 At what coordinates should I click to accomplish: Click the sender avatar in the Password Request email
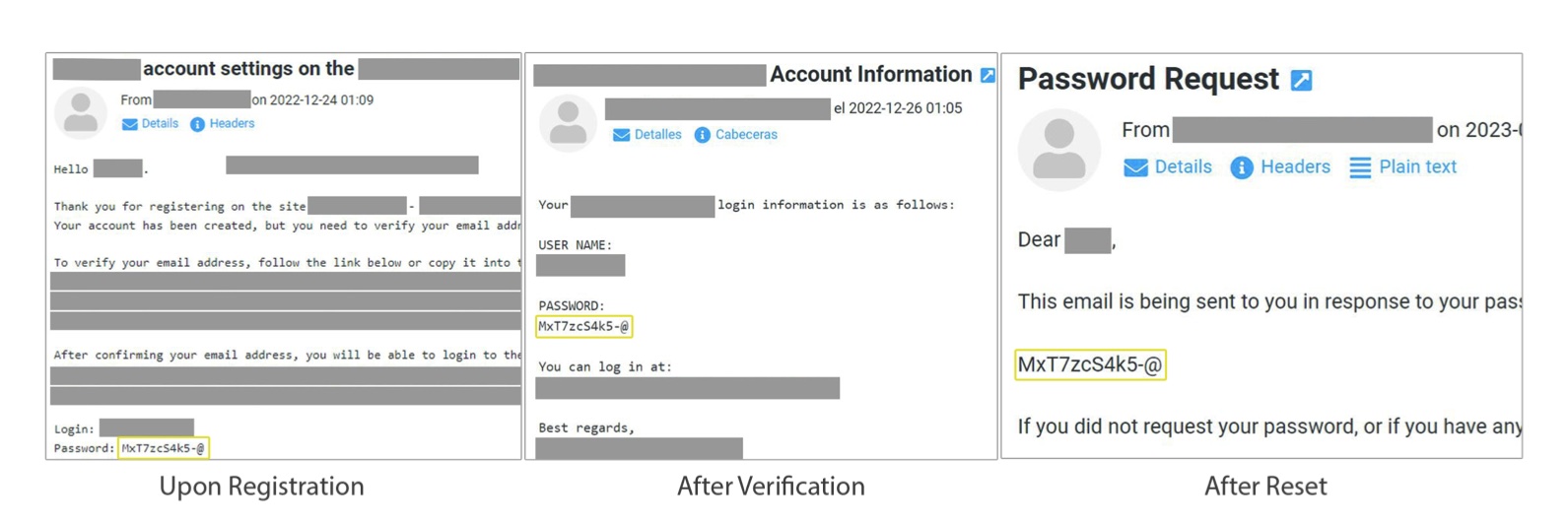(1058, 150)
